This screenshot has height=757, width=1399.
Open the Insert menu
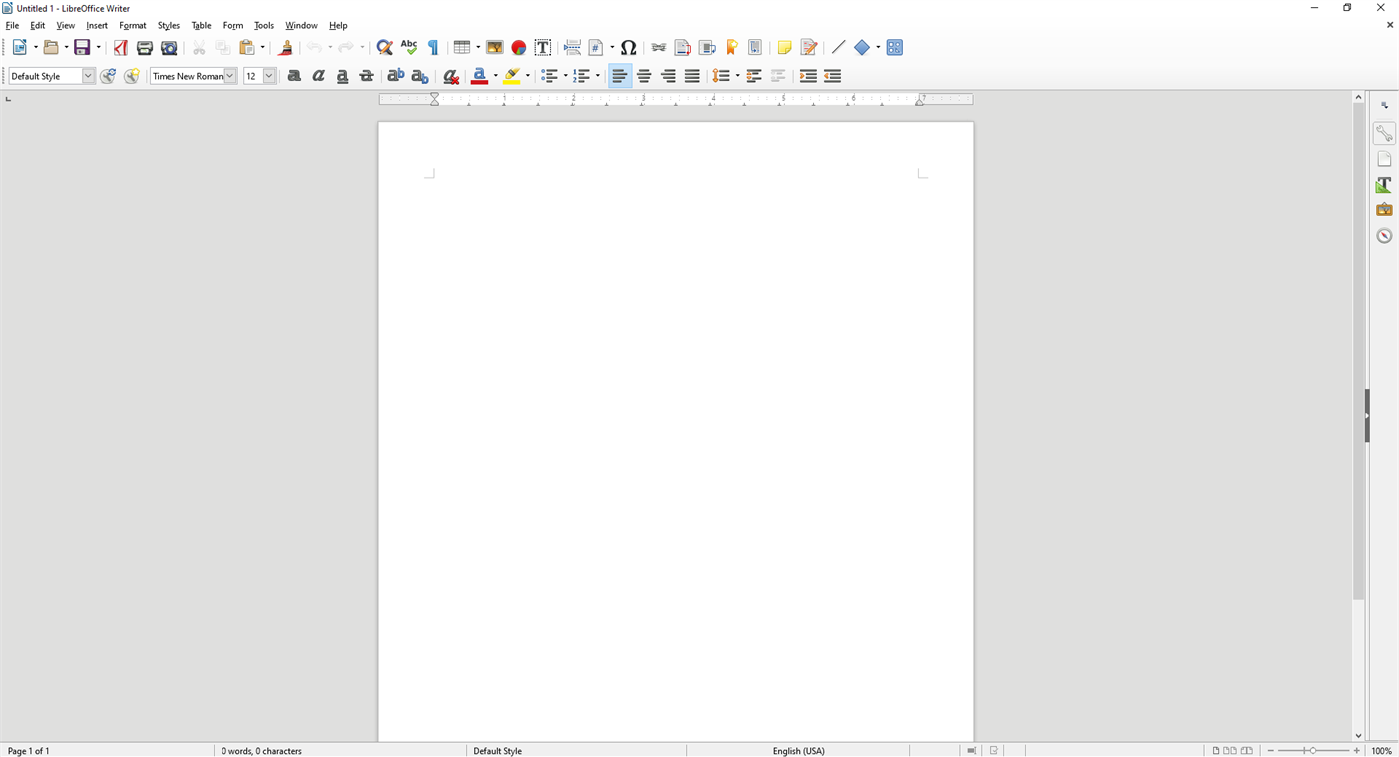pos(97,26)
